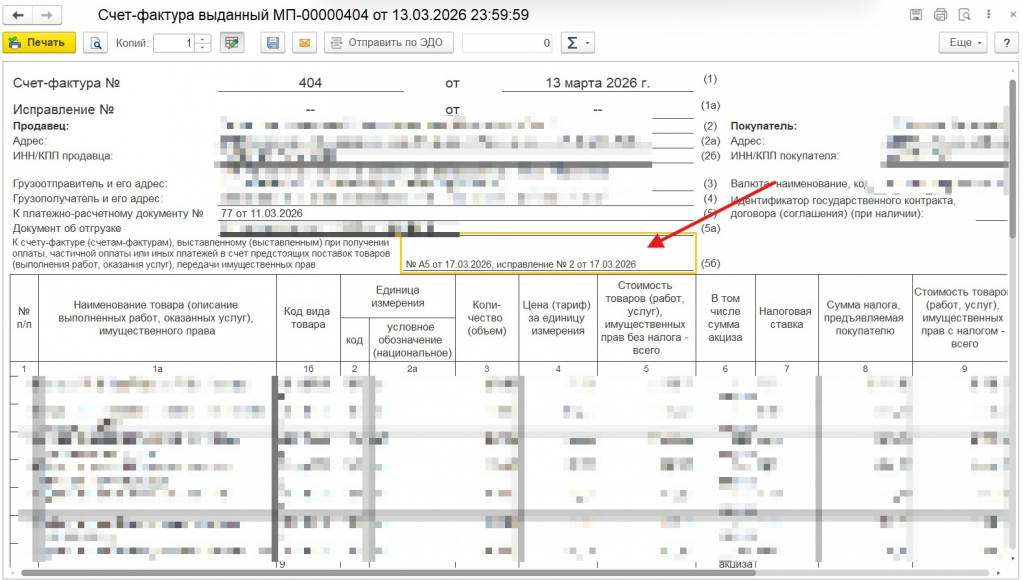Close the invoice window with X
1023x580 pixels.
click(1012, 14)
